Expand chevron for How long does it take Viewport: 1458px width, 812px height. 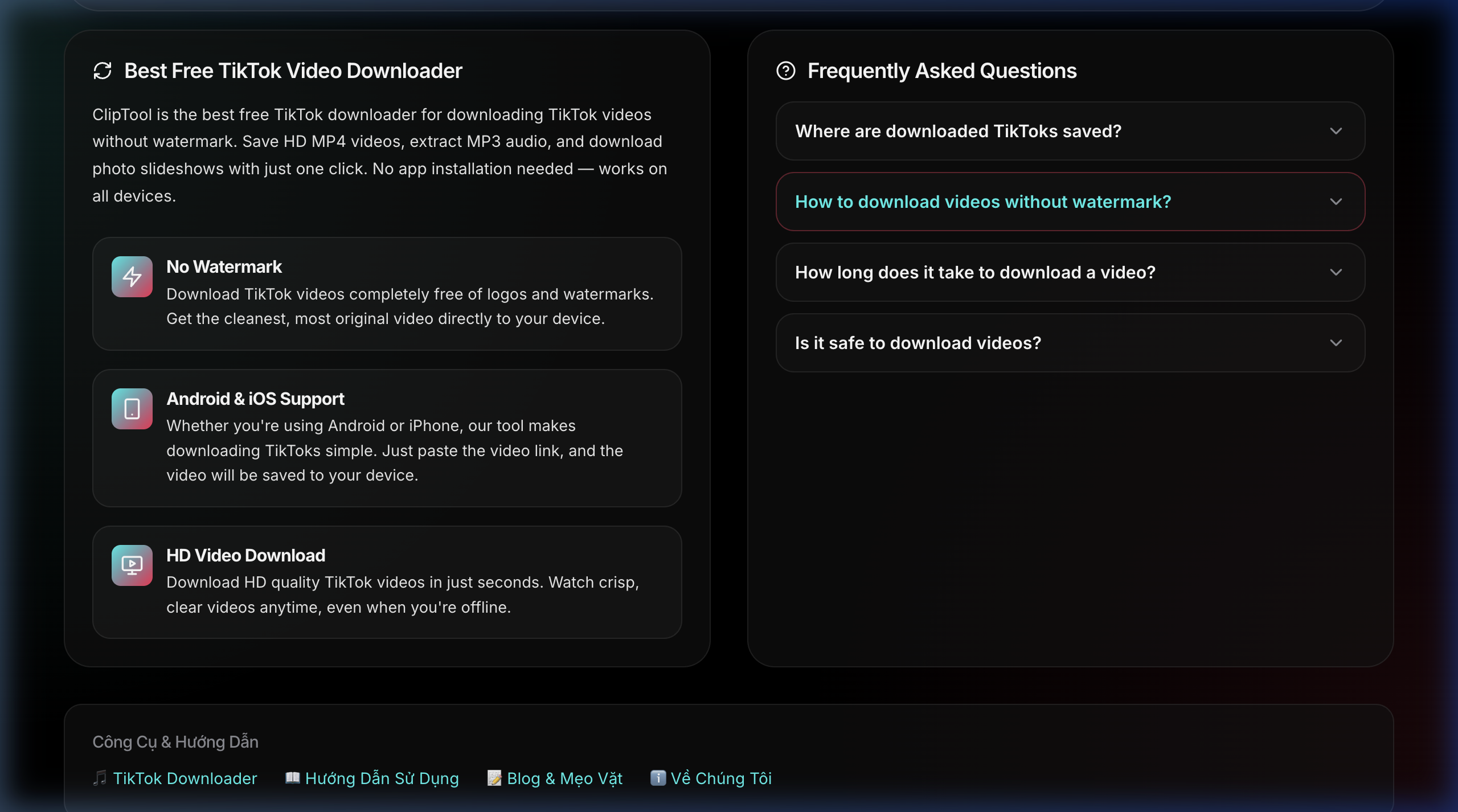click(x=1336, y=273)
